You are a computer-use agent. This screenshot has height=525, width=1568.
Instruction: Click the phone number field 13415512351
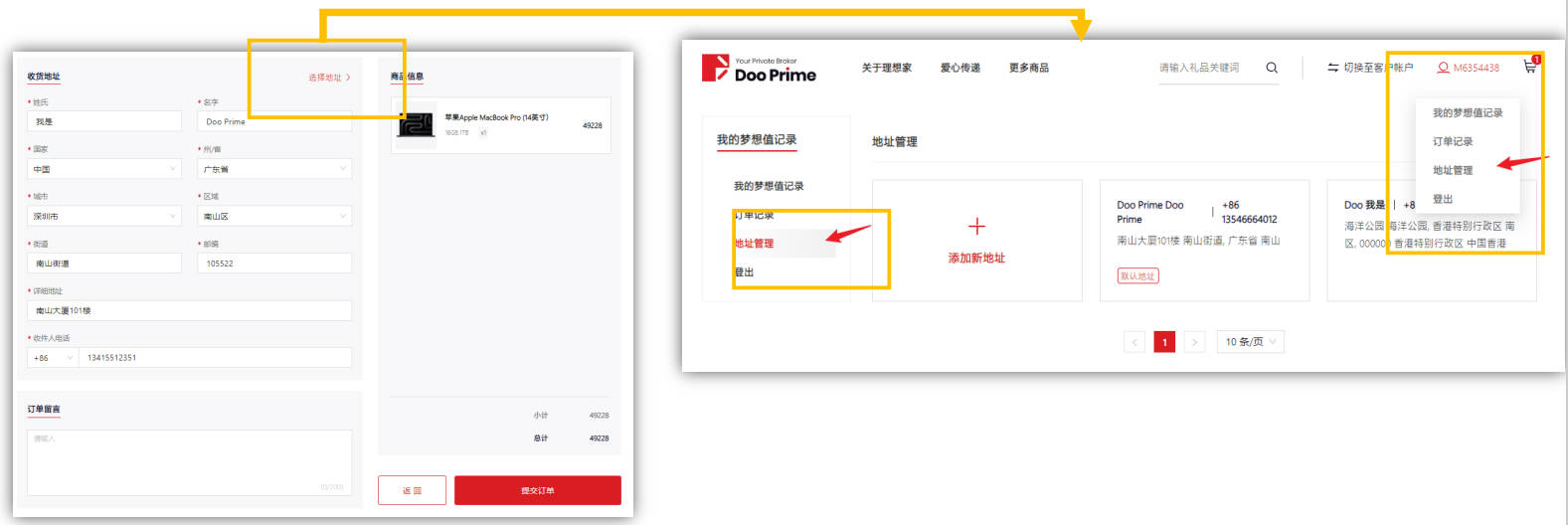click(x=216, y=358)
